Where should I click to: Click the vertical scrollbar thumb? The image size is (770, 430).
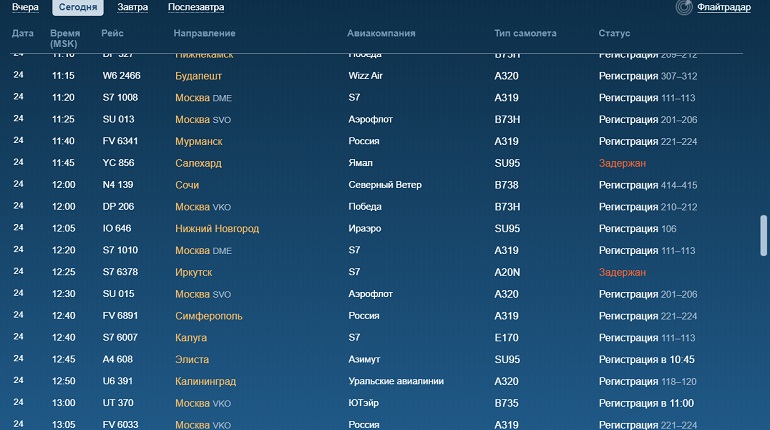click(x=763, y=235)
